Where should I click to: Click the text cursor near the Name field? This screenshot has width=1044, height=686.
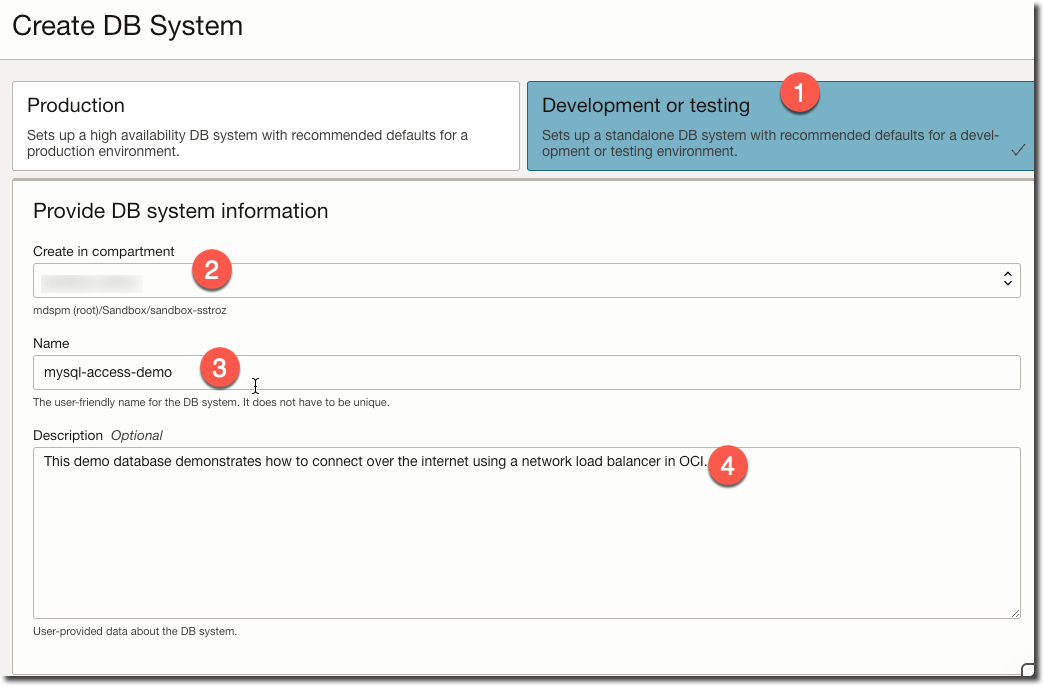pos(255,386)
